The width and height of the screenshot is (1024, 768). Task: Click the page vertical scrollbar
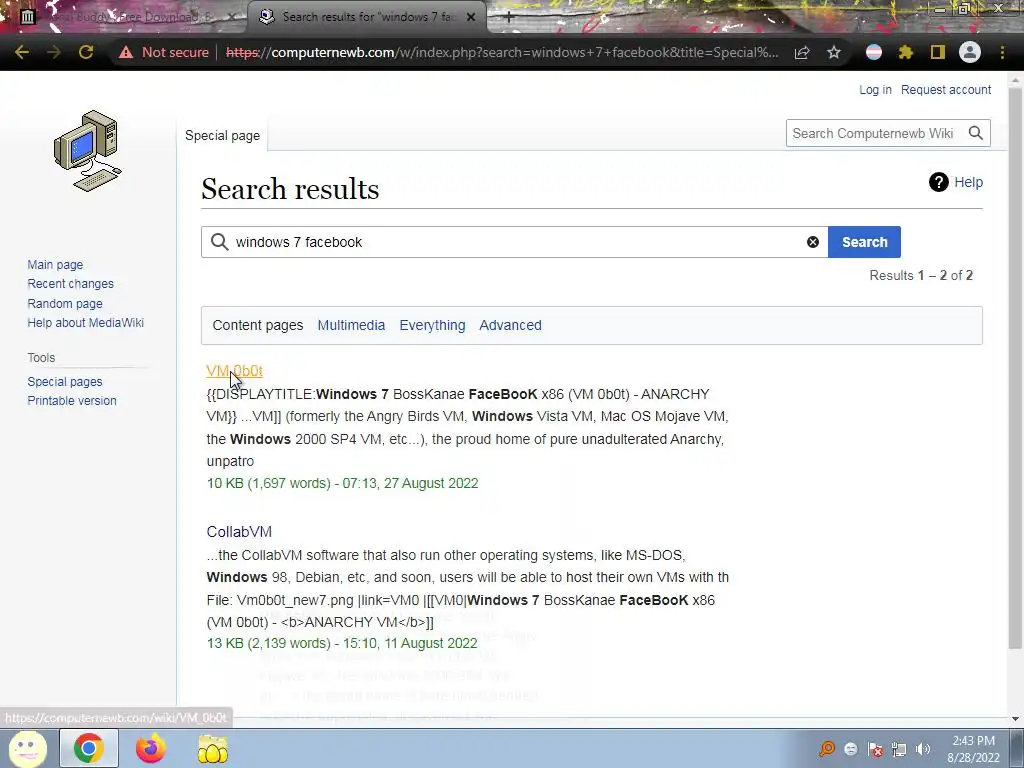(x=1014, y=366)
